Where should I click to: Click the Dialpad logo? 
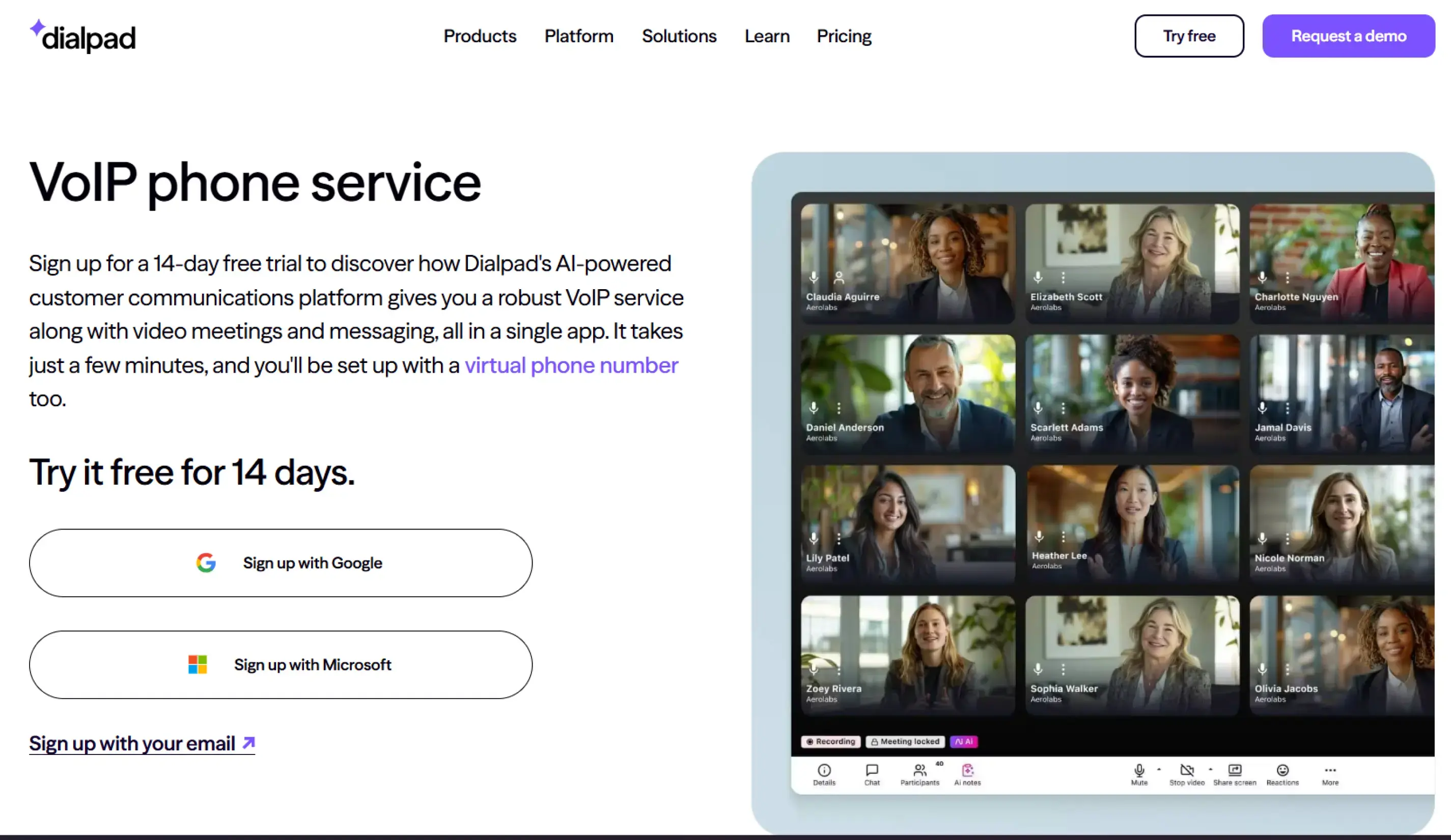pyautogui.click(x=83, y=36)
